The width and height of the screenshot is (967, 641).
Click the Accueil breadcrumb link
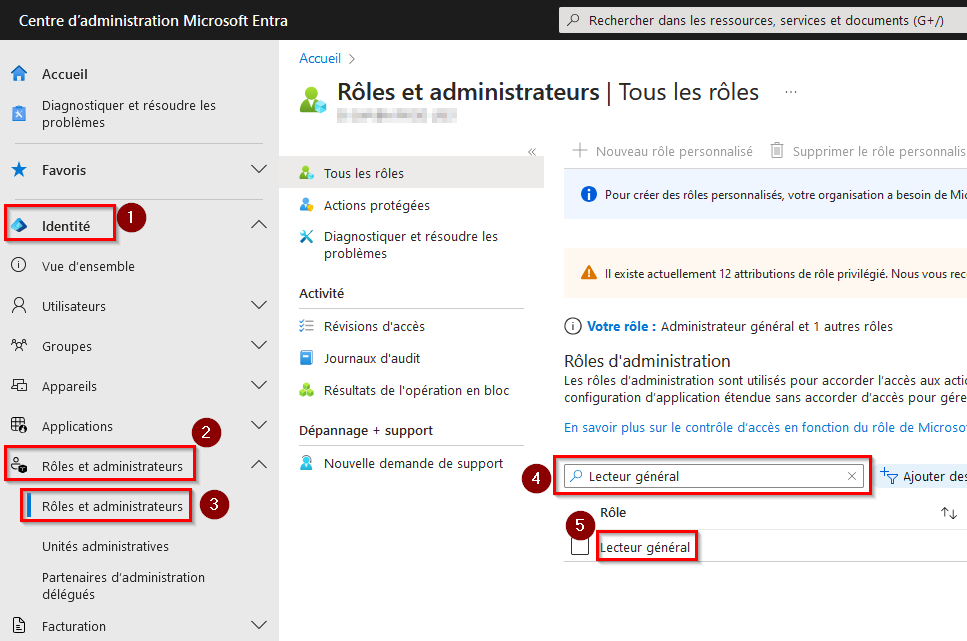(x=320, y=58)
